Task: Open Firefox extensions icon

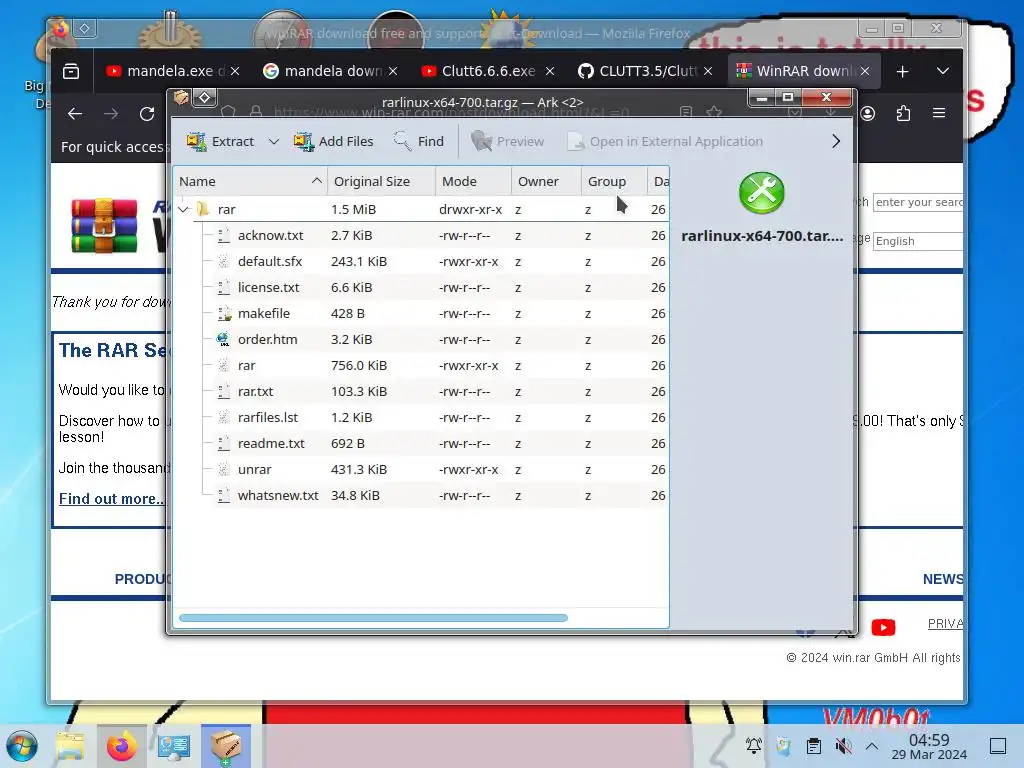Action: 903,114
